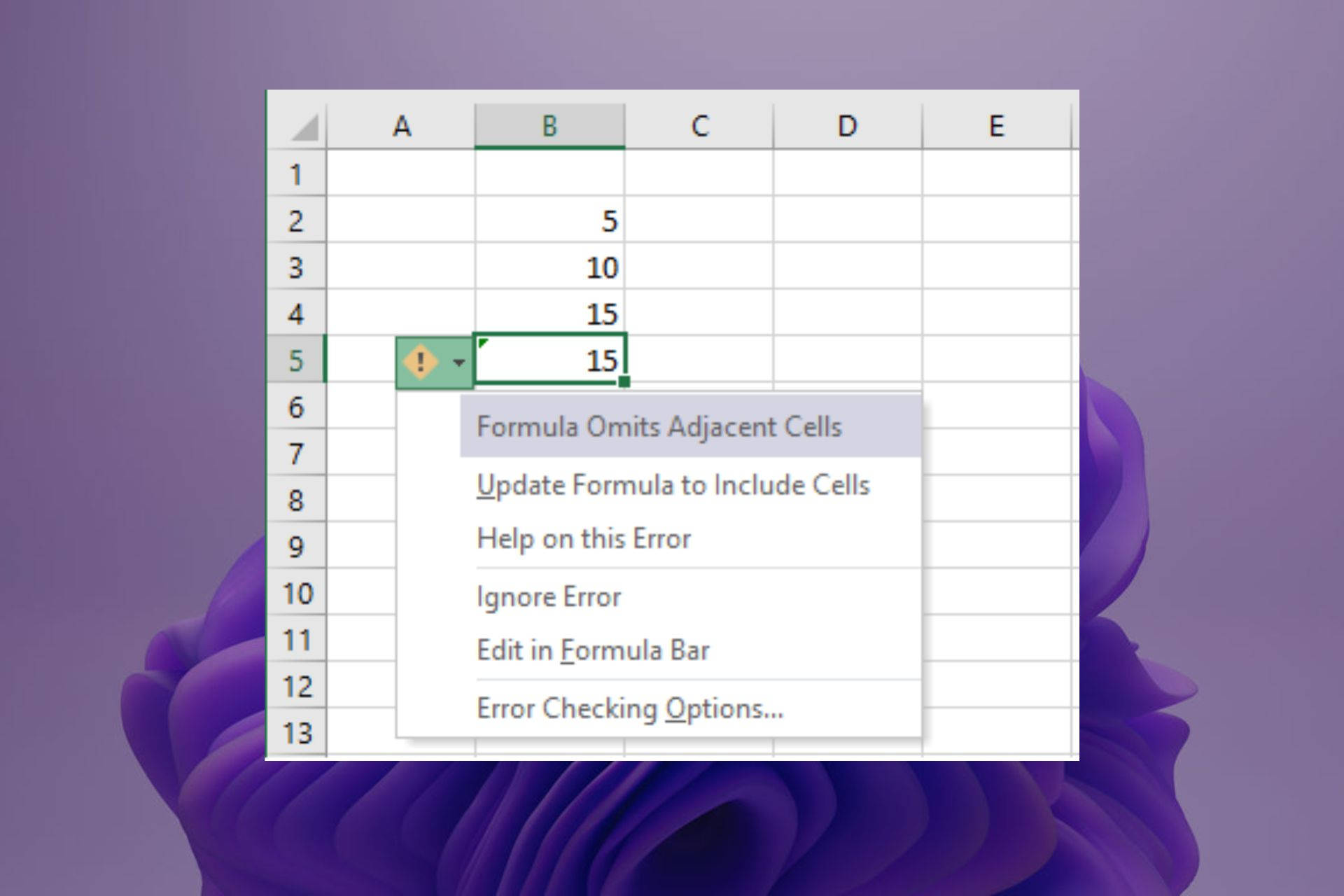This screenshot has height=896, width=1344.
Task: Click the dropdown arrow on error indicator
Action: pyautogui.click(x=459, y=361)
